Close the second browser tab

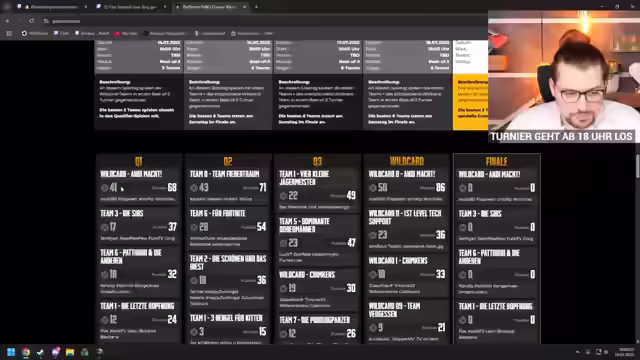tap(165, 7)
